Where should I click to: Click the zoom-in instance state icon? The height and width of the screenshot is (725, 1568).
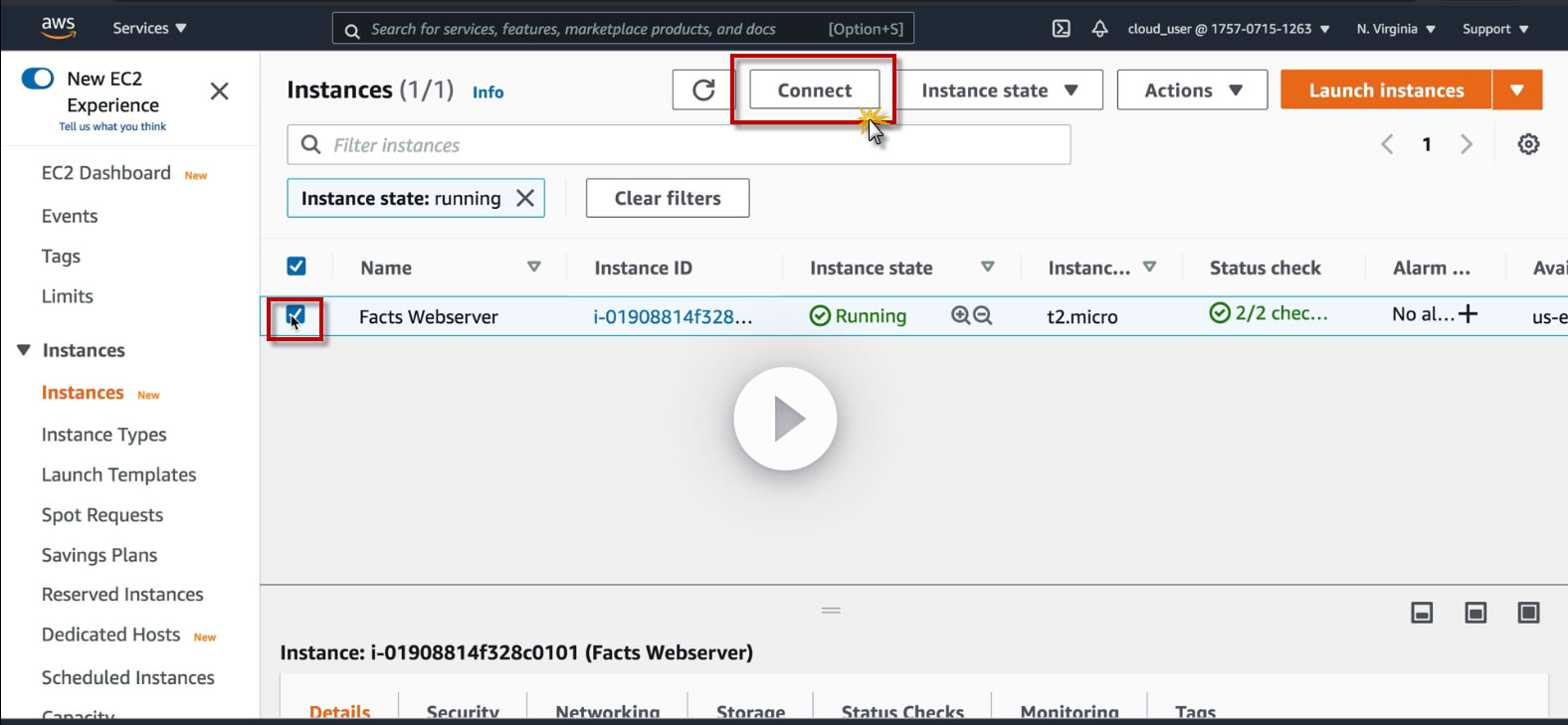(x=960, y=315)
